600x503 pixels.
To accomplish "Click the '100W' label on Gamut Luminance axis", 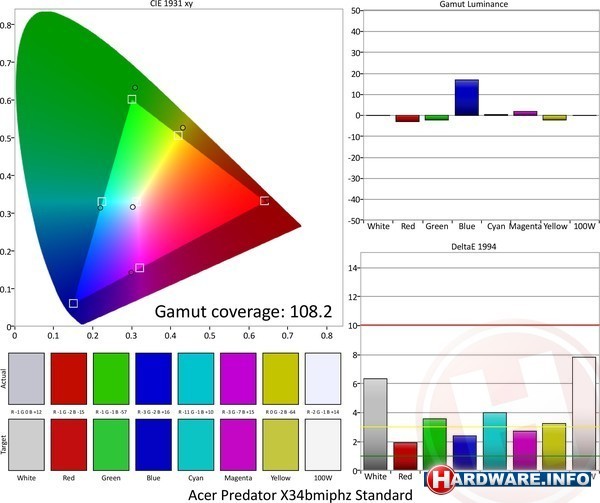I will (585, 226).
